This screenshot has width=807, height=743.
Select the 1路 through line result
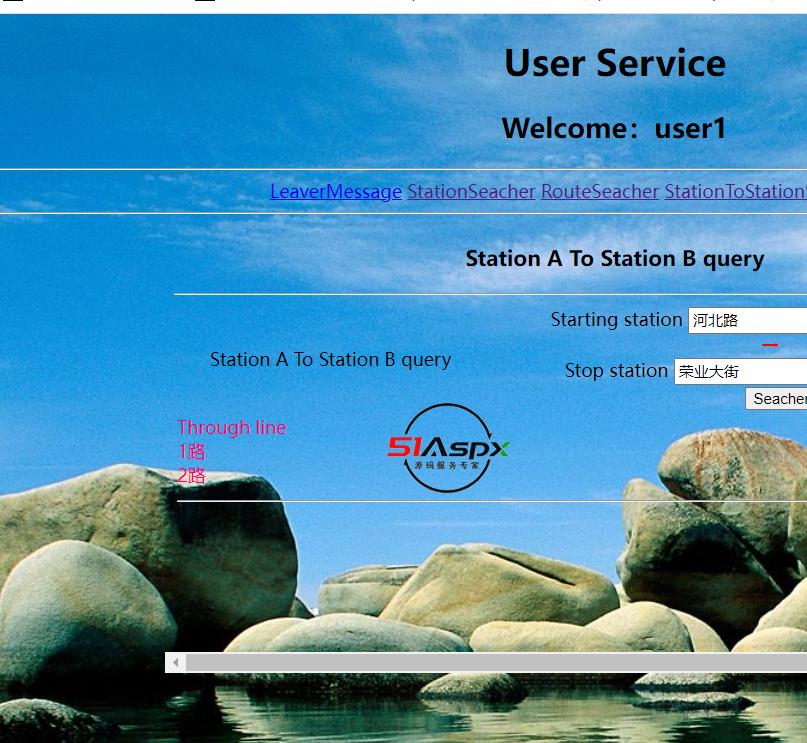point(191,452)
